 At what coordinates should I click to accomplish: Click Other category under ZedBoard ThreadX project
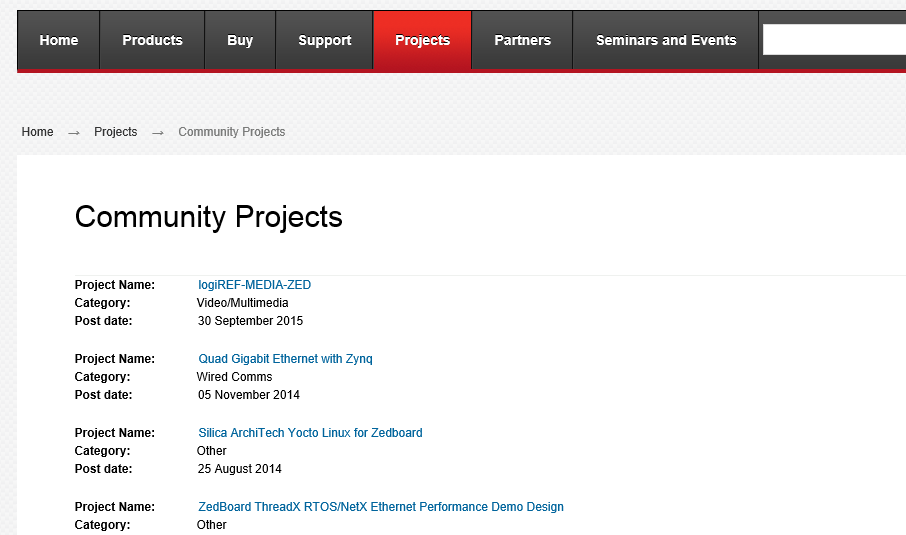click(x=211, y=525)
